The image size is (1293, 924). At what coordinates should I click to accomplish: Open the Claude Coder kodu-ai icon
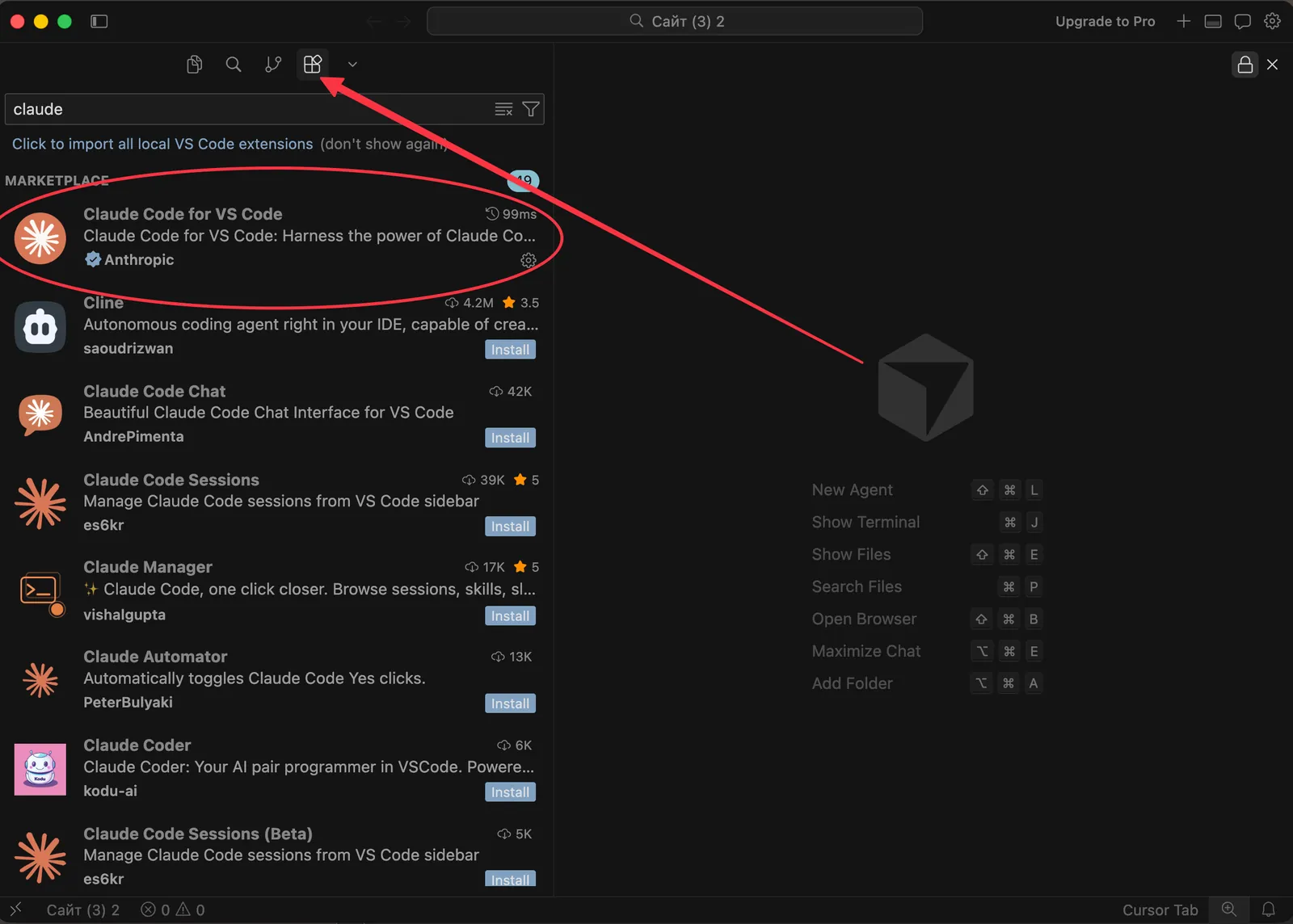click(x=40, y=770)
